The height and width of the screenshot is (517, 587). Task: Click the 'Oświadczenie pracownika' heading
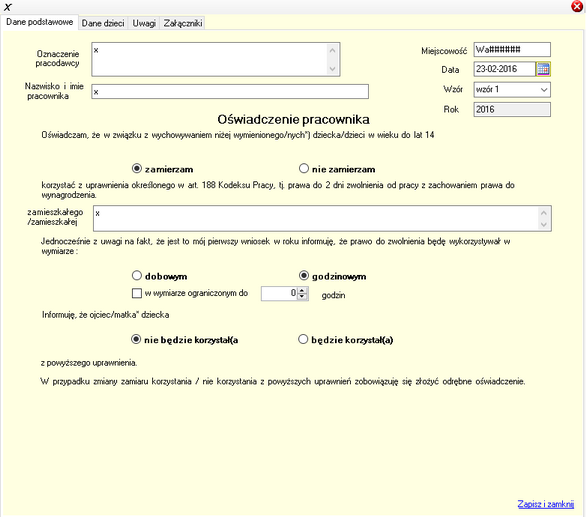294,119
